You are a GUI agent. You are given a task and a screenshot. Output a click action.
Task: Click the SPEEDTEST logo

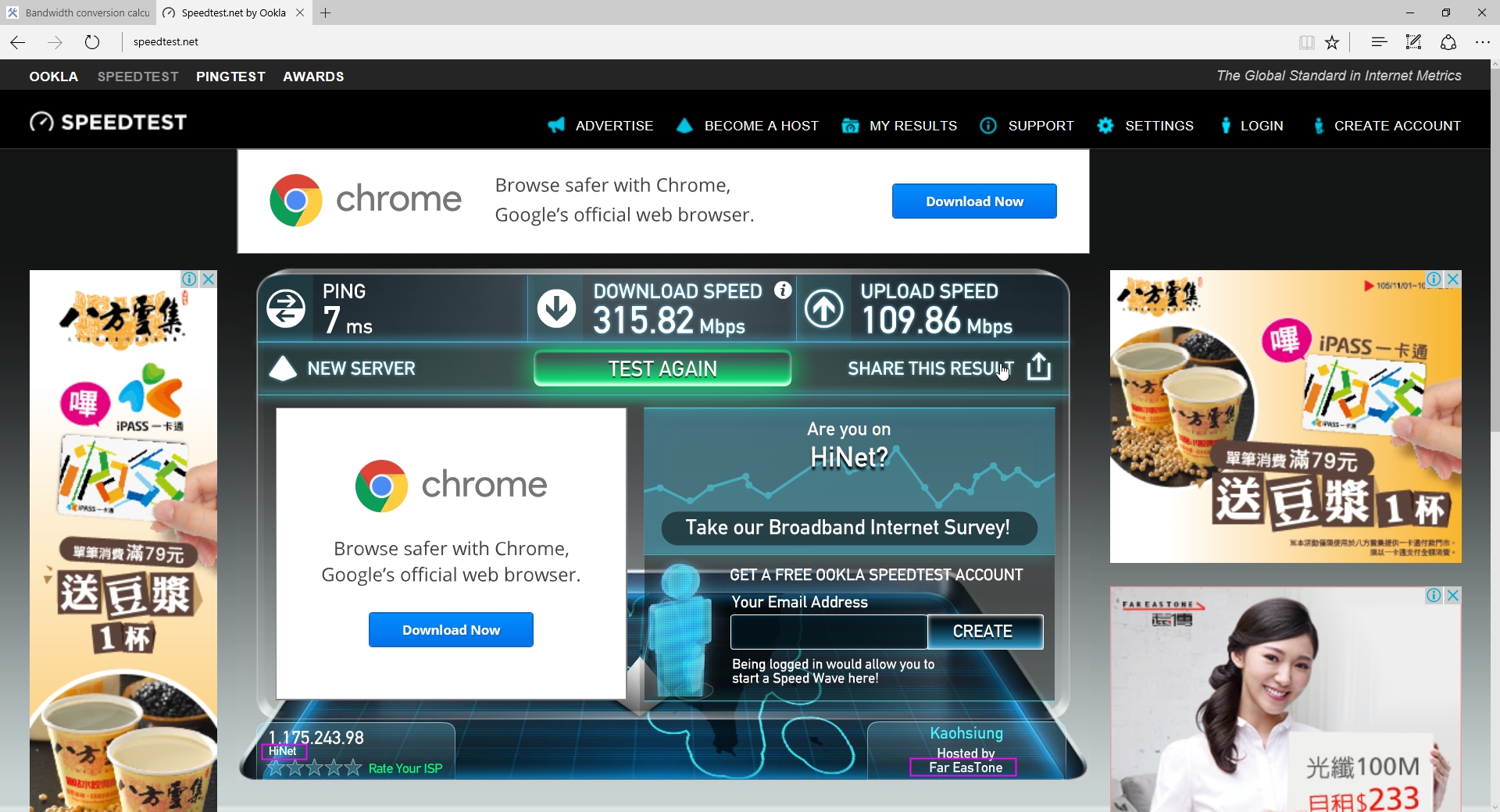pyautogui.click(x=108, y=123)
